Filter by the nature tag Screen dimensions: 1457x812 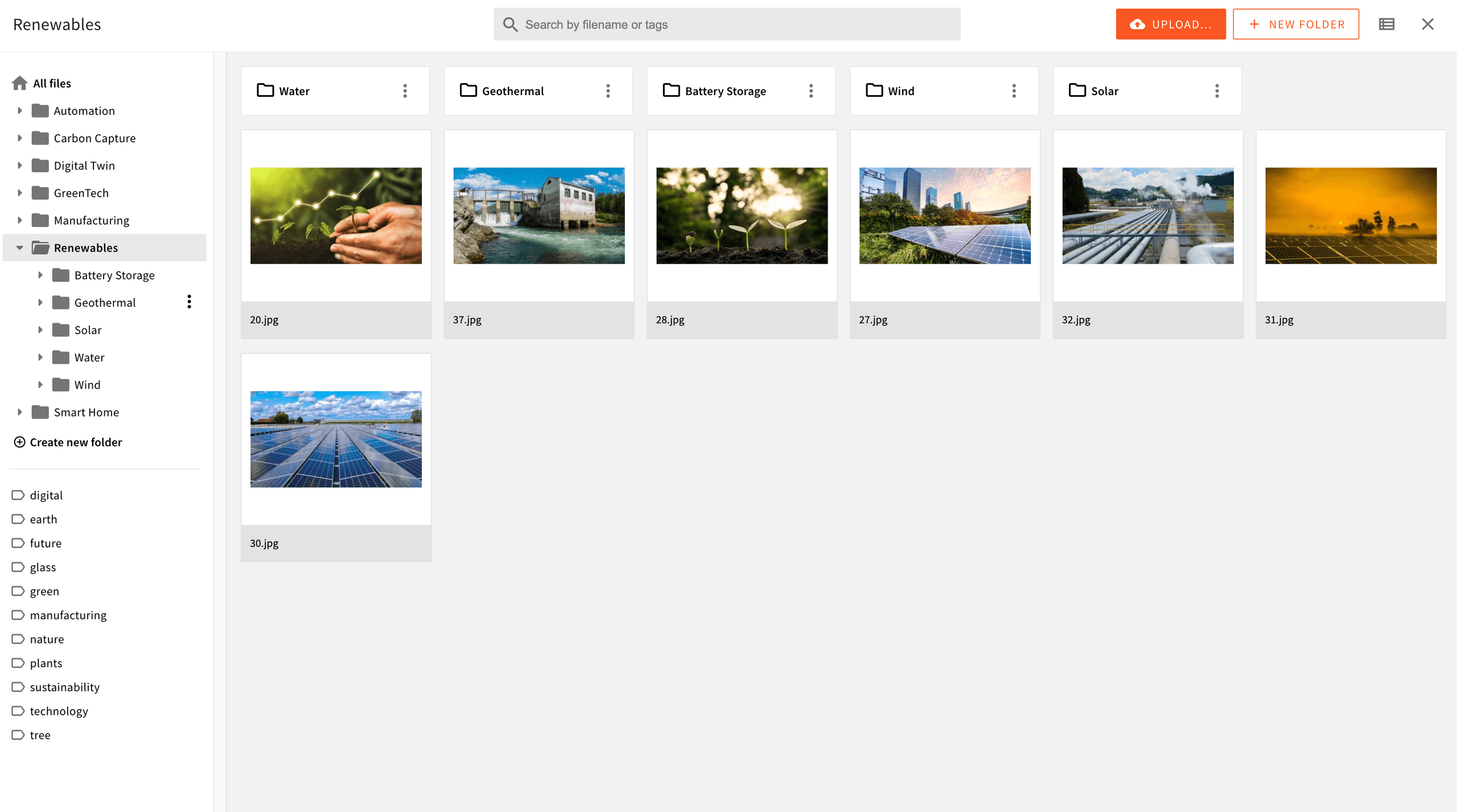(47, 639)
